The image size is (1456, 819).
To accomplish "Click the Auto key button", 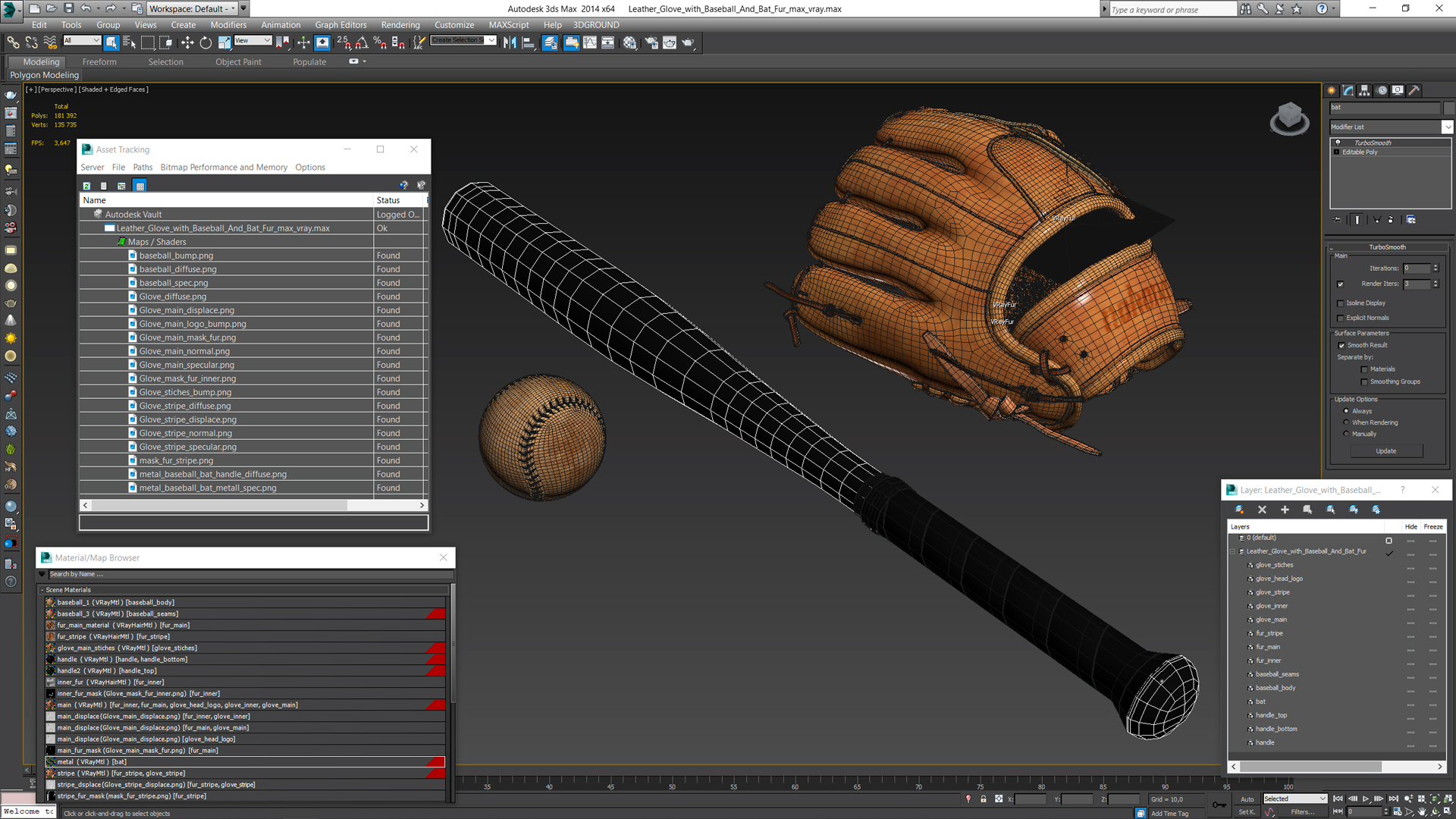I will coord(1247,799).
